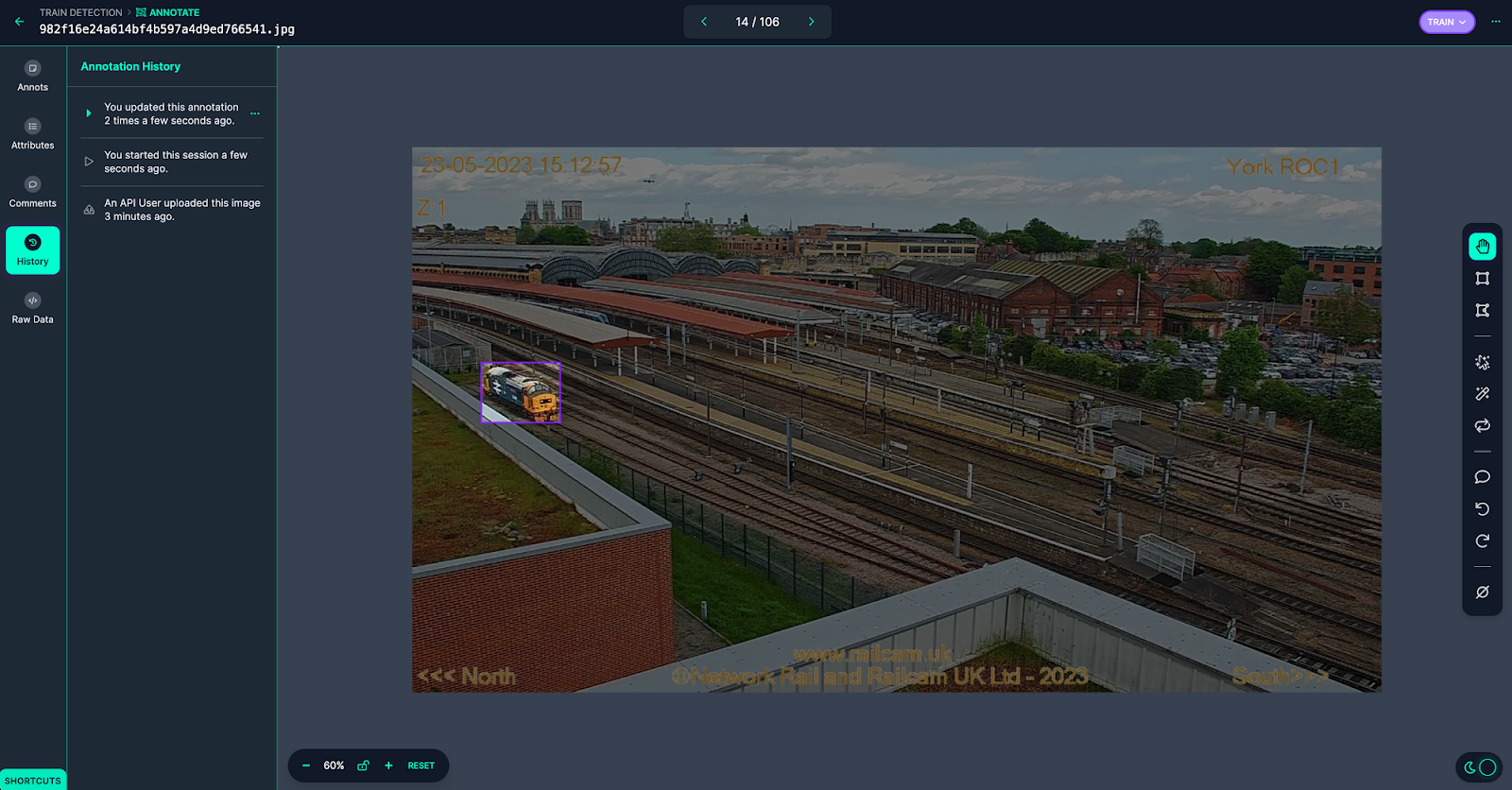
Task: Add a comment with the speech bubble tool
Action: click(1482, 477)
